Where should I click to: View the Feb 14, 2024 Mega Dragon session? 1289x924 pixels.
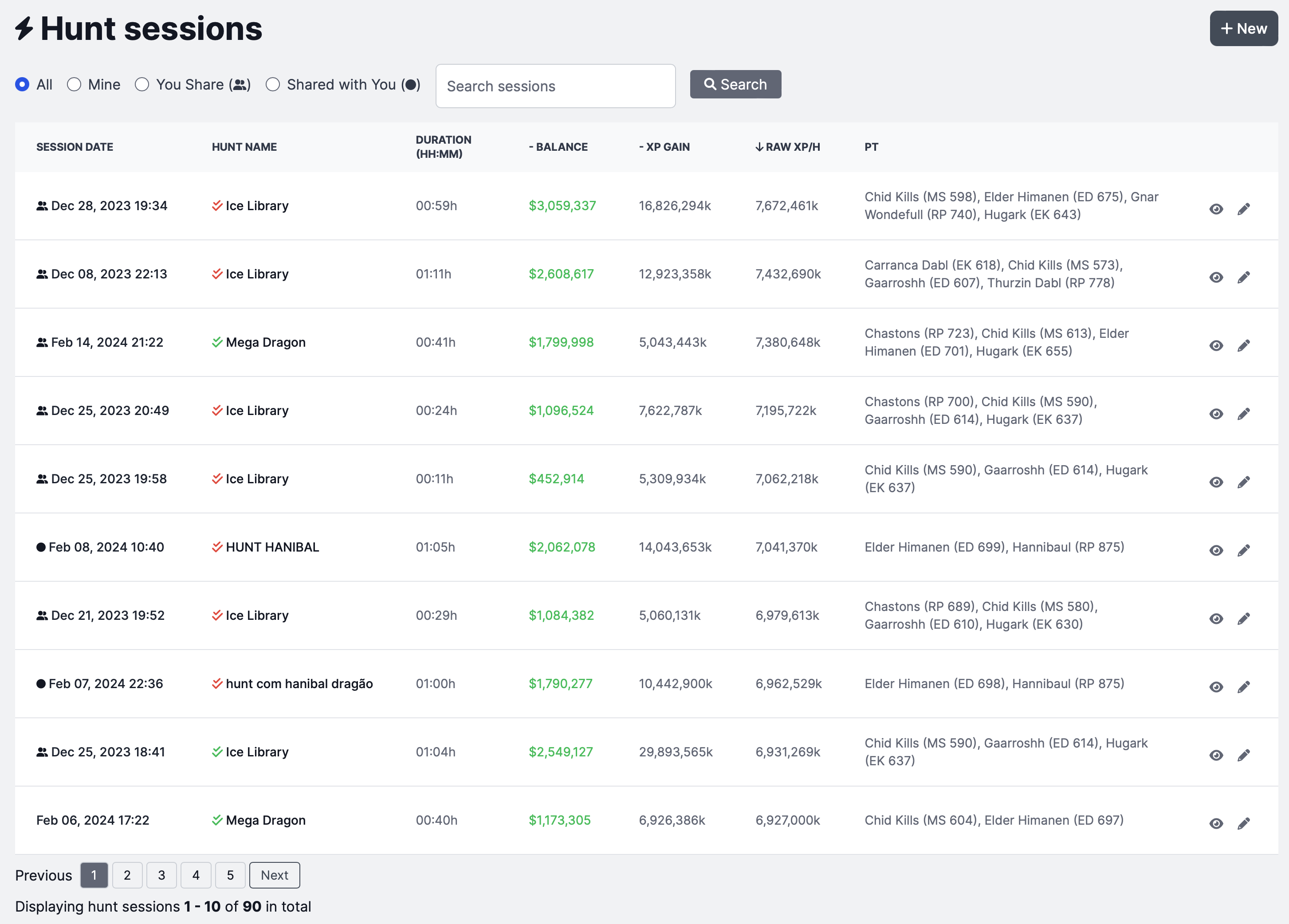click(1216, 345)
